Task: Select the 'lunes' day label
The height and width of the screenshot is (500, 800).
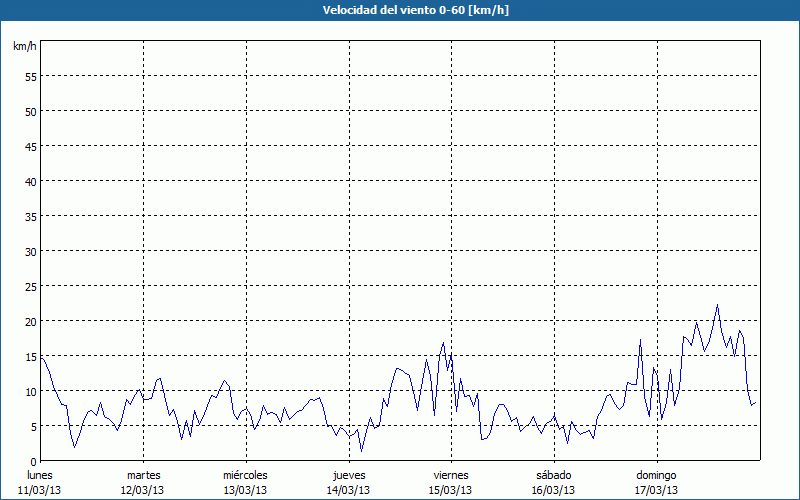Action: [40, 475]
